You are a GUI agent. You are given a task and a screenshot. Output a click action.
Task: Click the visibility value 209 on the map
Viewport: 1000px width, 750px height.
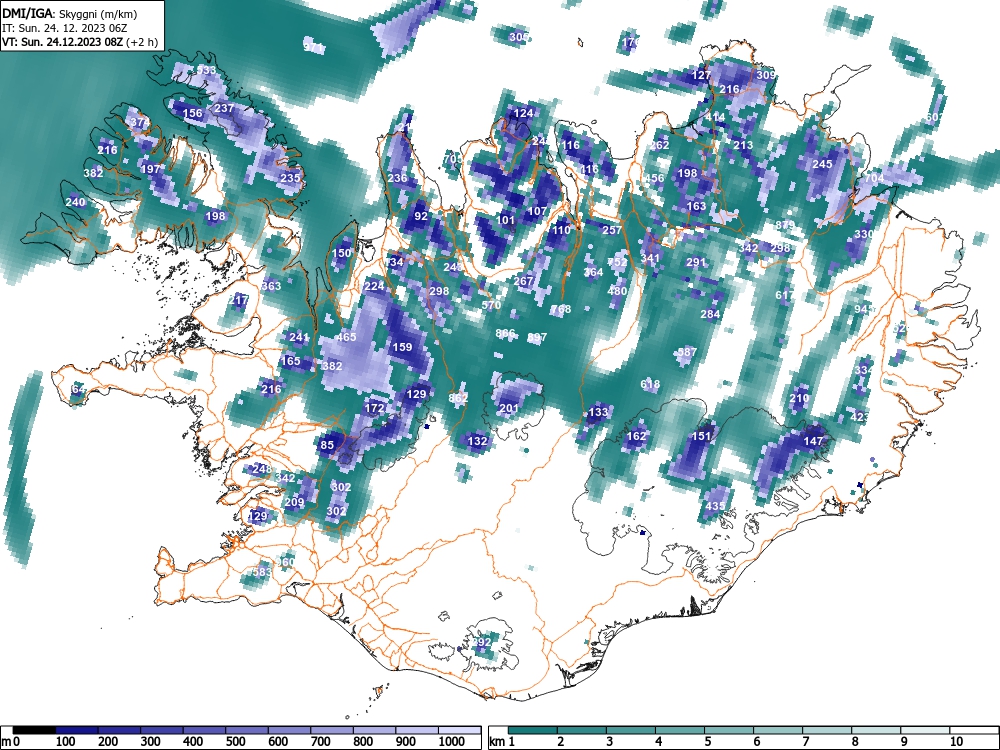(294, 502)
